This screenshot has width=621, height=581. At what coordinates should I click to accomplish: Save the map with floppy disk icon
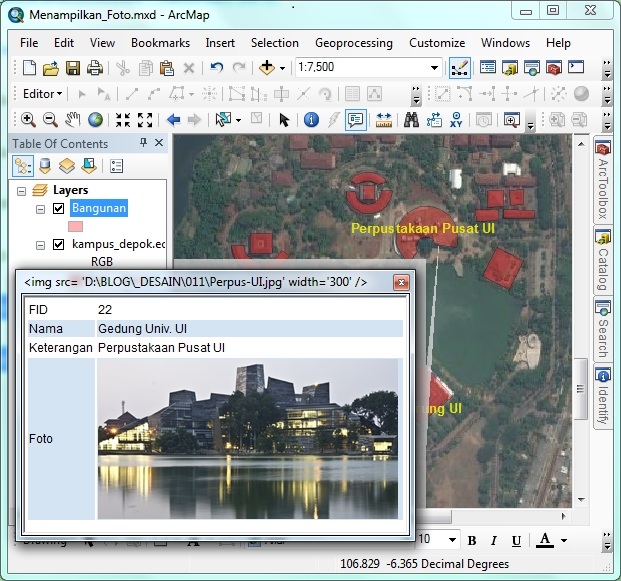[72, 68]
